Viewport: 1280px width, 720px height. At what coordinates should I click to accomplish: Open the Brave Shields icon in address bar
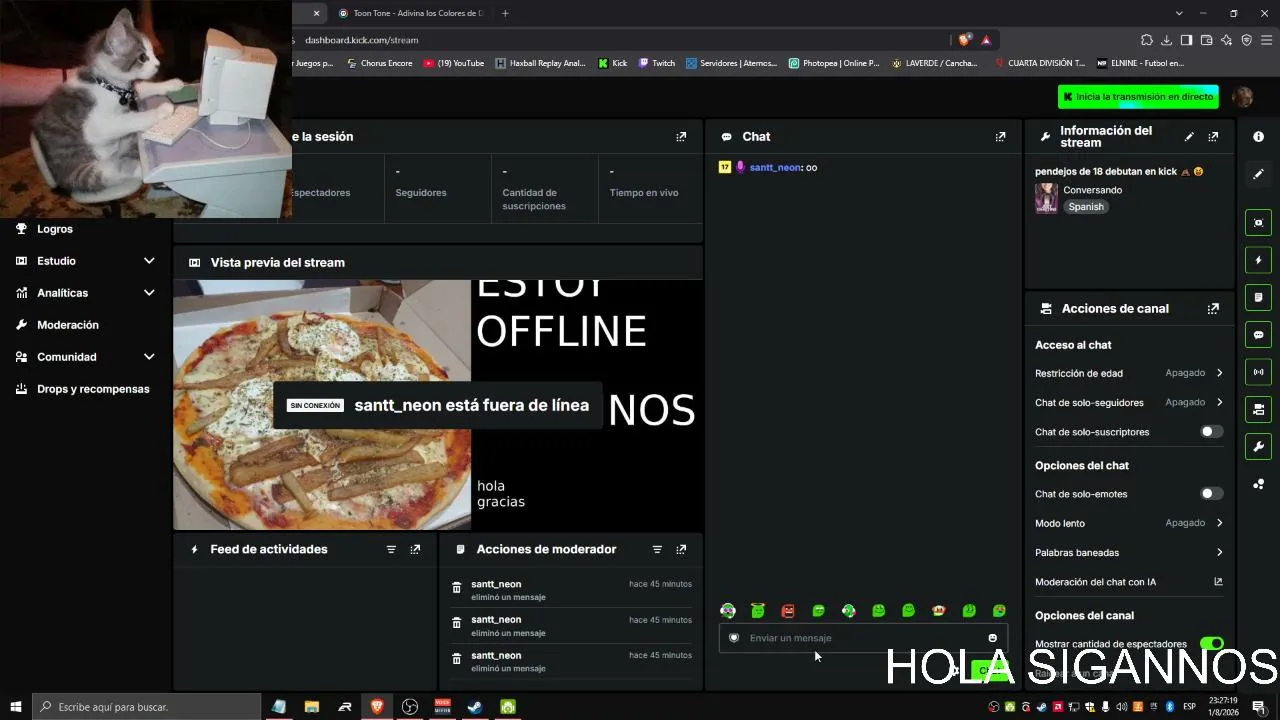[x=964, y=40]
